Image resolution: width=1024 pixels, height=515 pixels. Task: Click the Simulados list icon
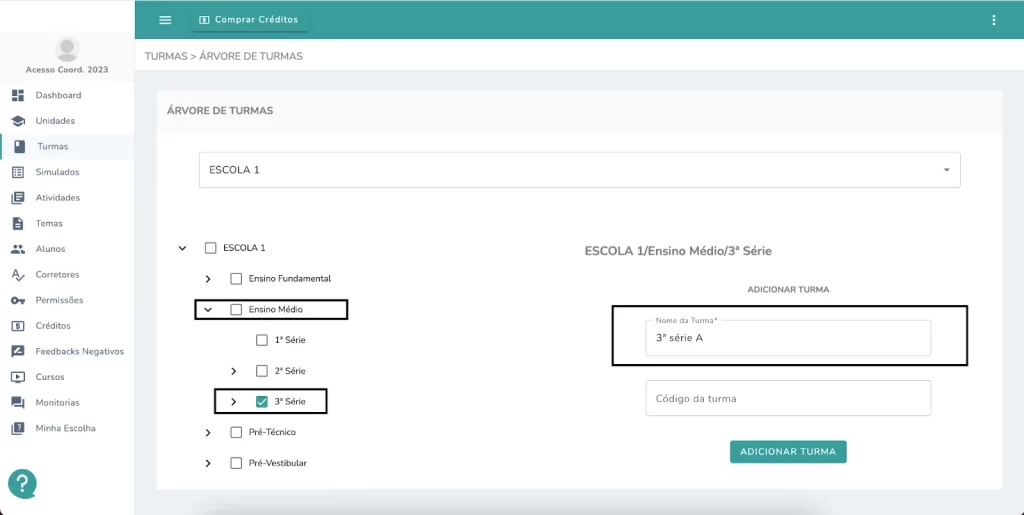[x=18, y=172]
